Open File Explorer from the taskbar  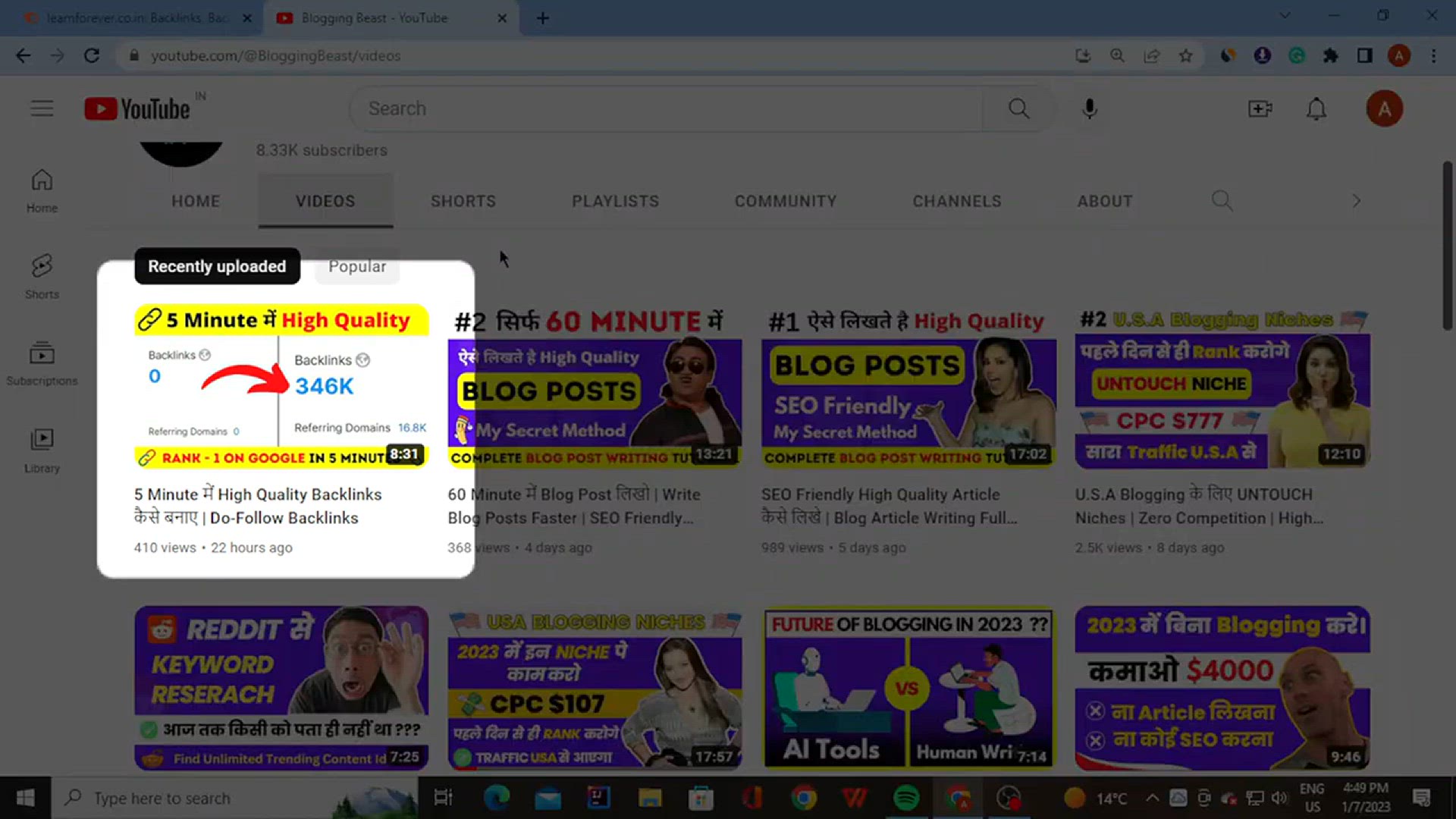click(650, 798)
